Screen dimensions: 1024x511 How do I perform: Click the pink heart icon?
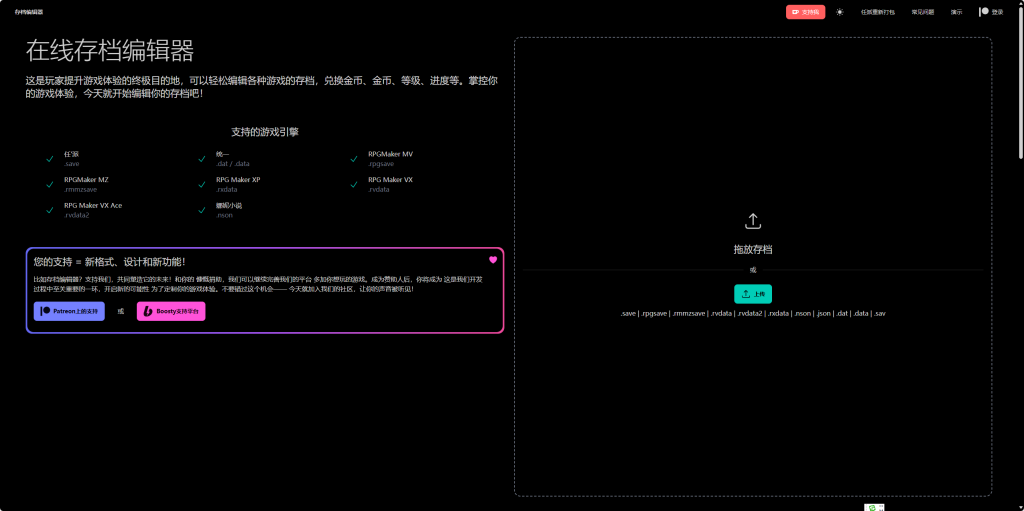493,260
